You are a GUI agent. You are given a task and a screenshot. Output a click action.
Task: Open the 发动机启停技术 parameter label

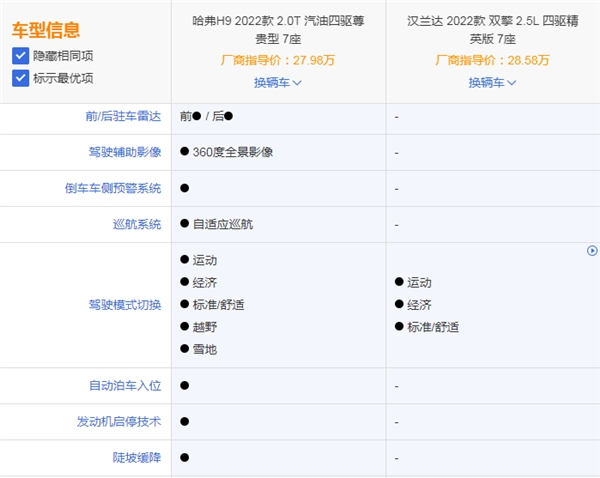[118, 421]
